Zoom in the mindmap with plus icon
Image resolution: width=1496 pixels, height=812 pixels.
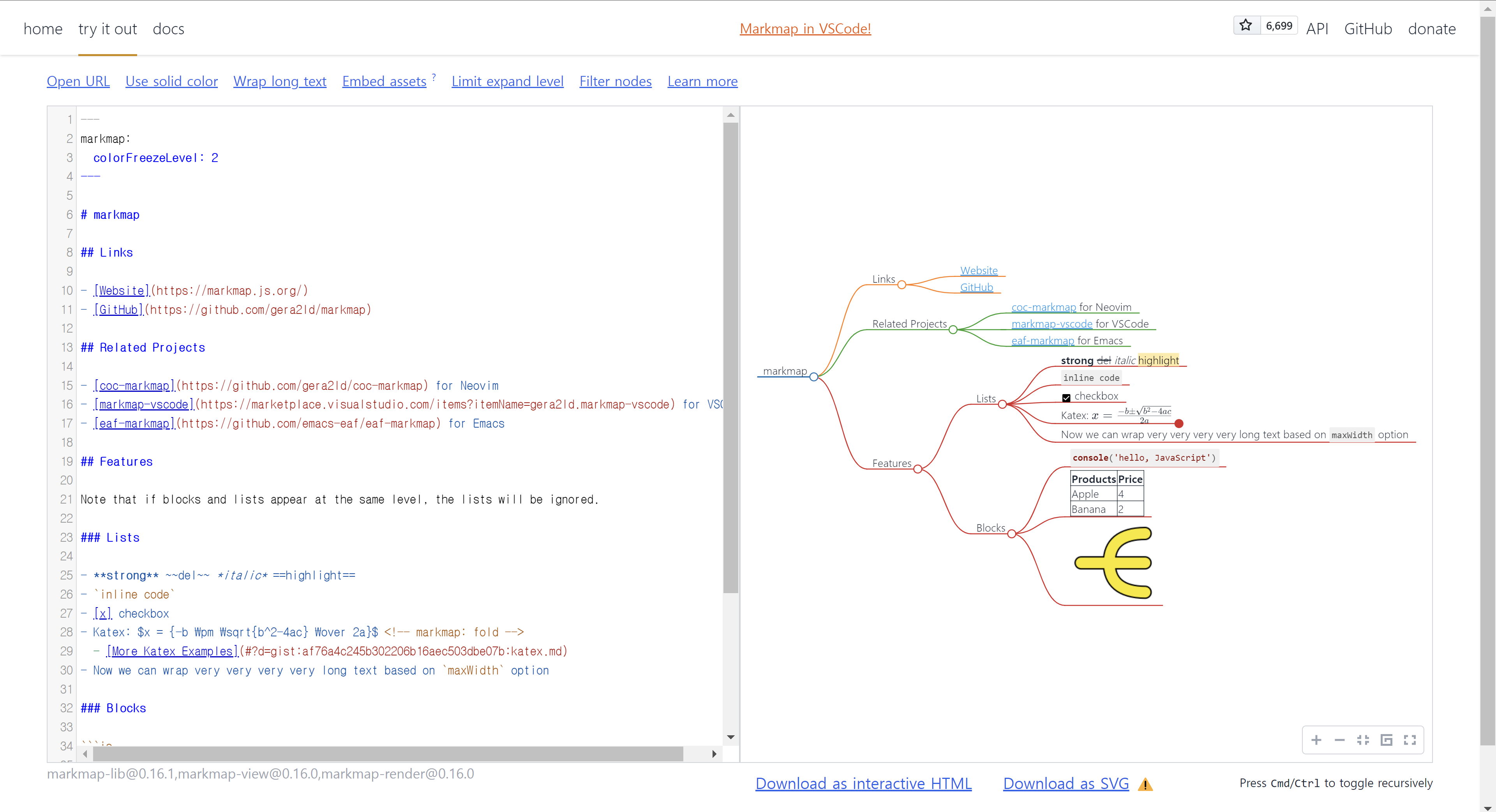pos(1316,740)
